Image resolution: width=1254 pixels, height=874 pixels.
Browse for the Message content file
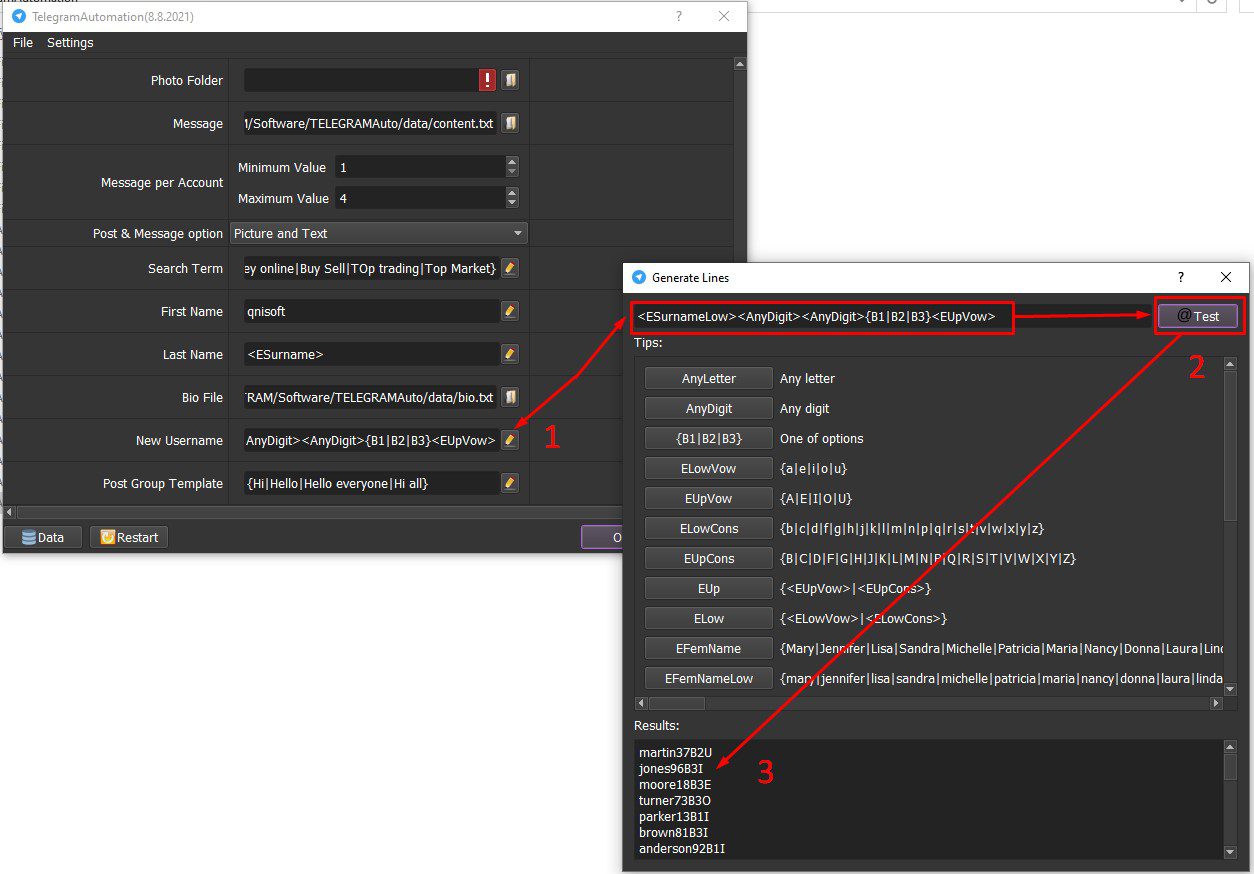pyautogui.click(x=510, y=123)
